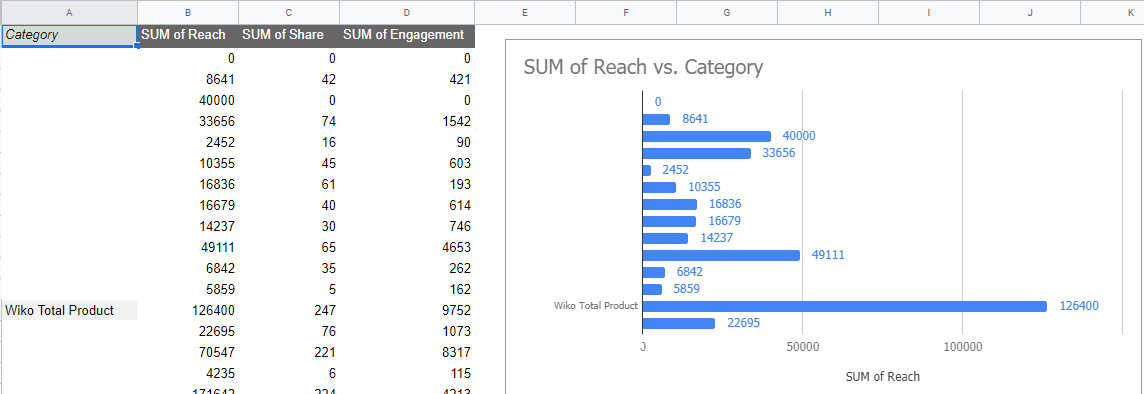Click the chart title SUM of Reach vs. Category
Image resolution: width=1144 pixels, height=394 pixels.
tap(644, 68)
